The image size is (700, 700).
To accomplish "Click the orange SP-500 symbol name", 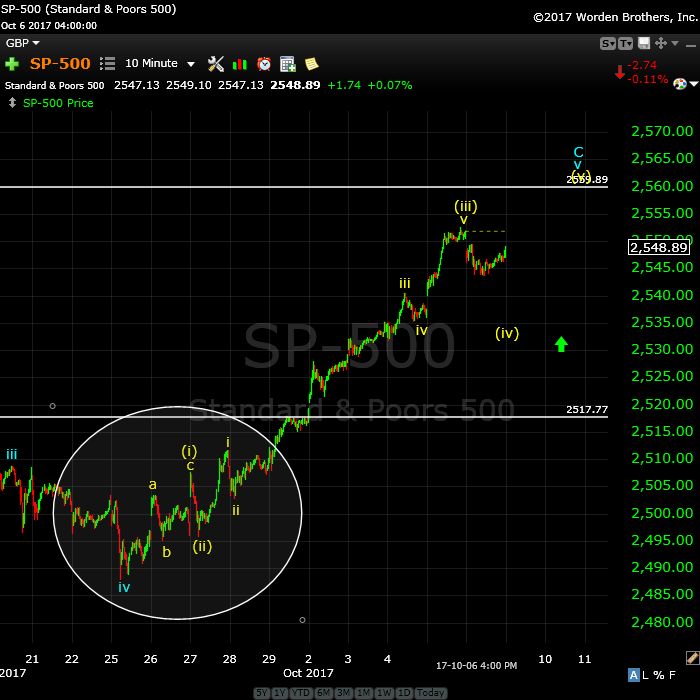I will (60, 63).
